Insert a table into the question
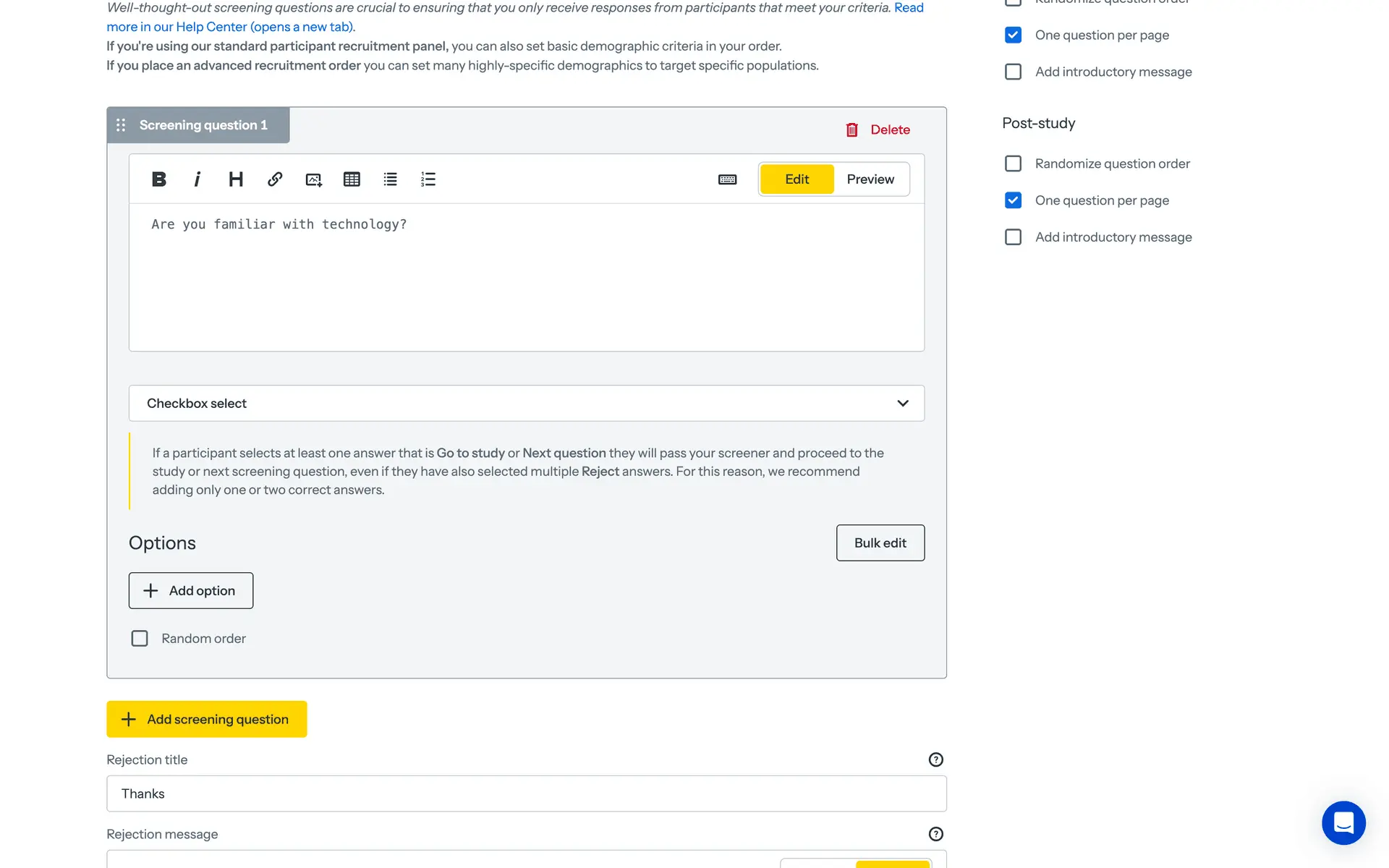Screen dimensions: 1389x868 point(352,179)
